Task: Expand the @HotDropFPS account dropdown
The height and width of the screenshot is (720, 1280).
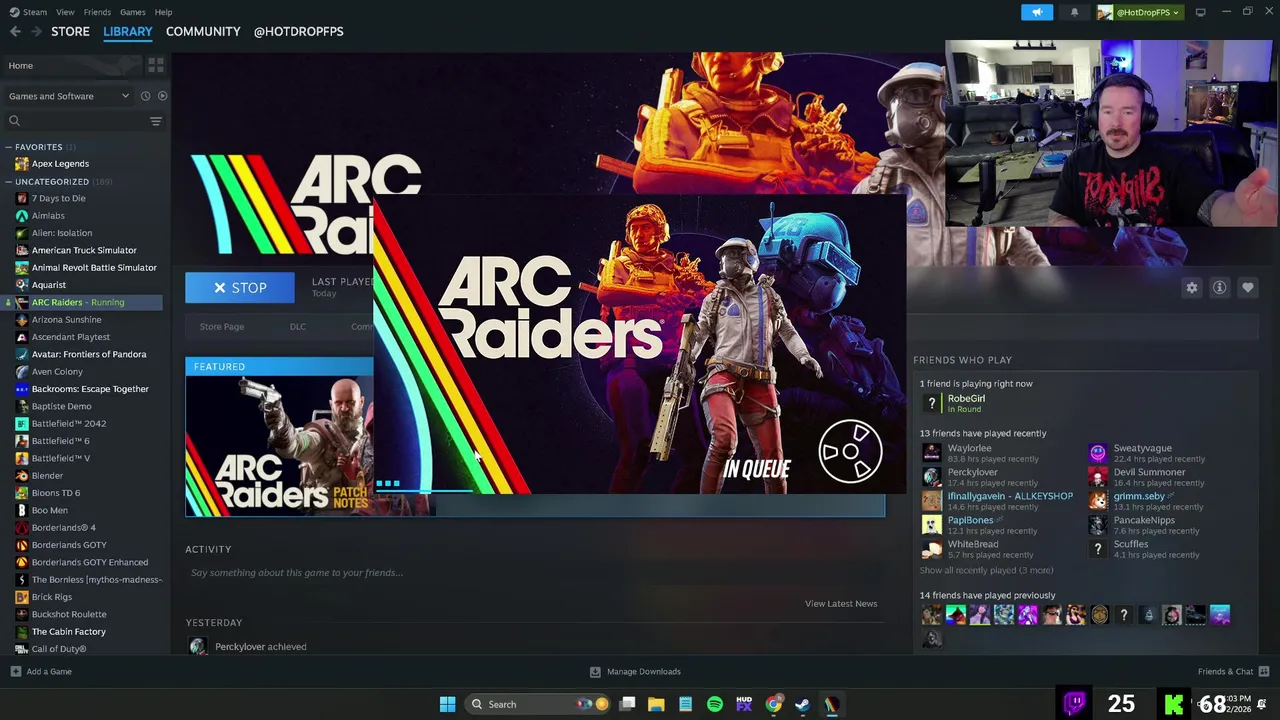Action: pyautogui.click(x=1140, y=12)
